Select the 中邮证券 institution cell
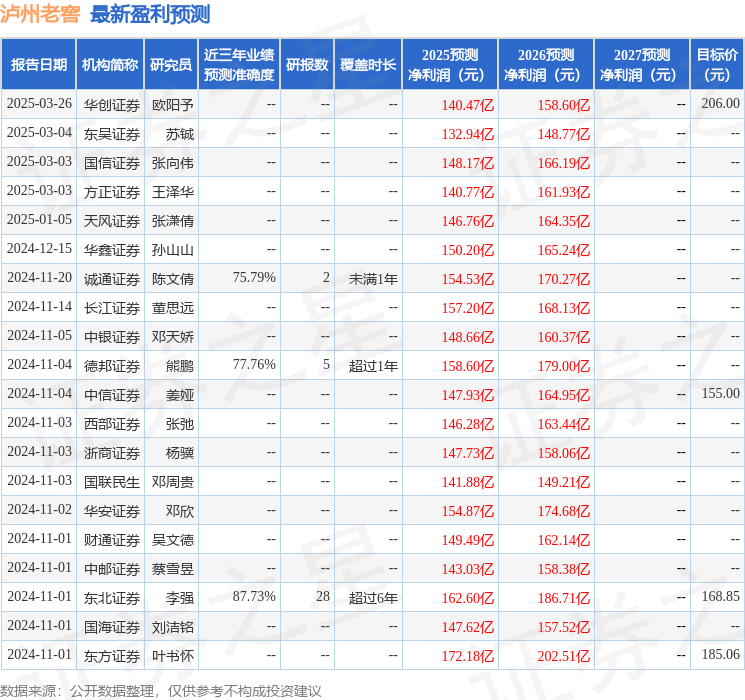The height and width of the screenshot is (700, 745). 112,569
